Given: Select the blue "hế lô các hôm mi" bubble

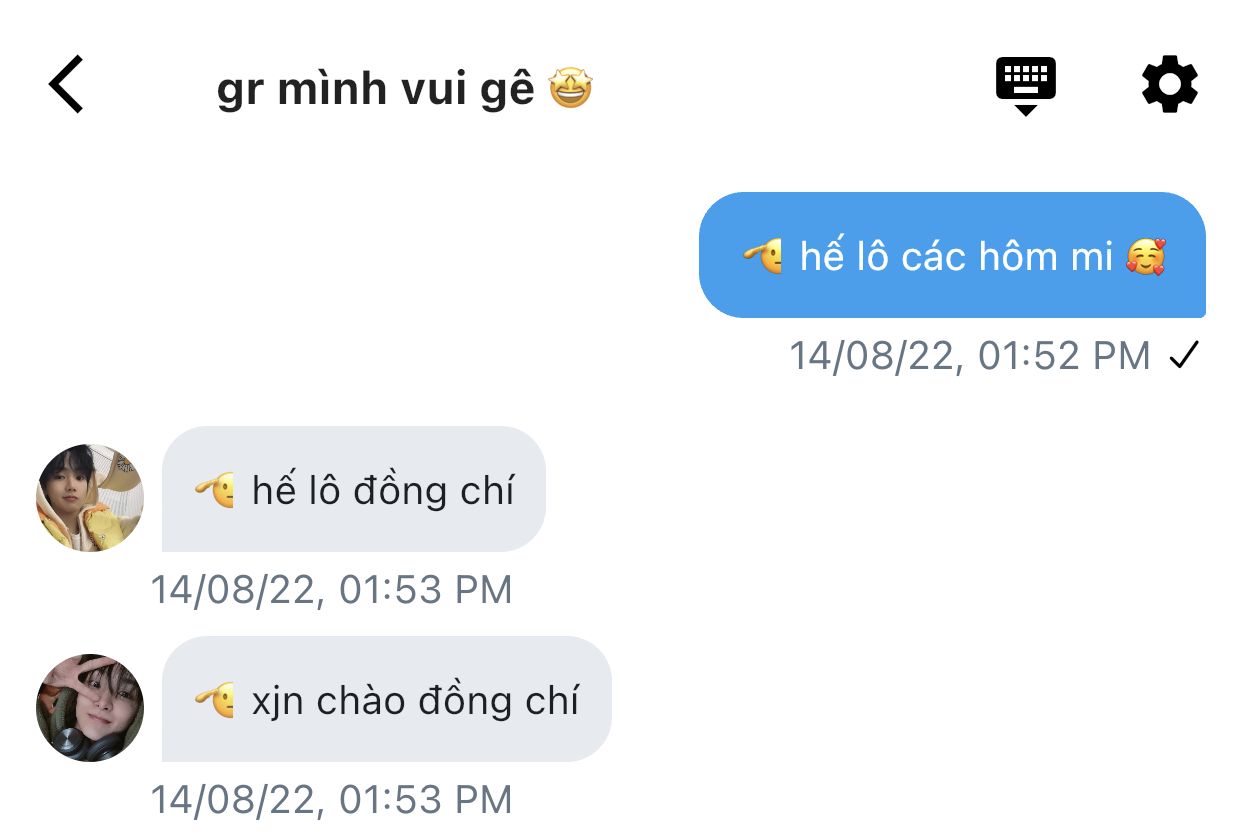Looking at the screenshot, I should tap(952, 255).
